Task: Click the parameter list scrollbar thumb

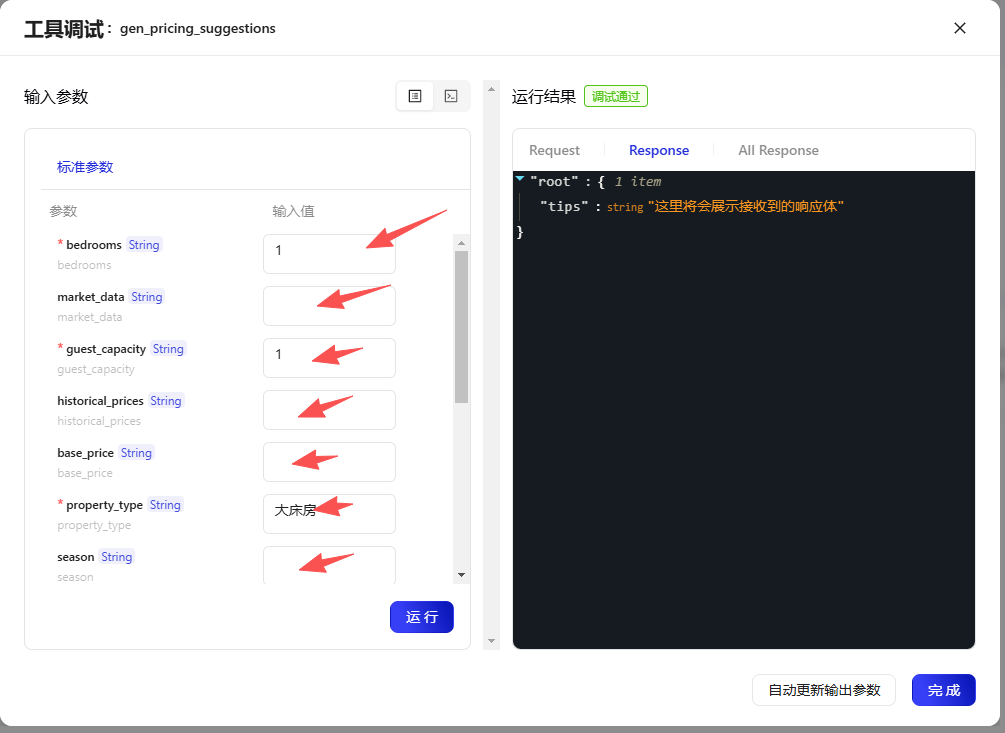Action: [461, 327]
